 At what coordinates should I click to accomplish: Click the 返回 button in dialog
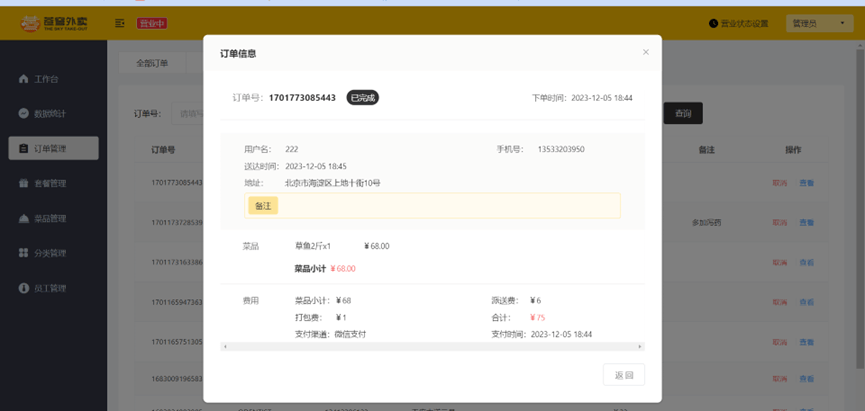(x=624, y=375)
